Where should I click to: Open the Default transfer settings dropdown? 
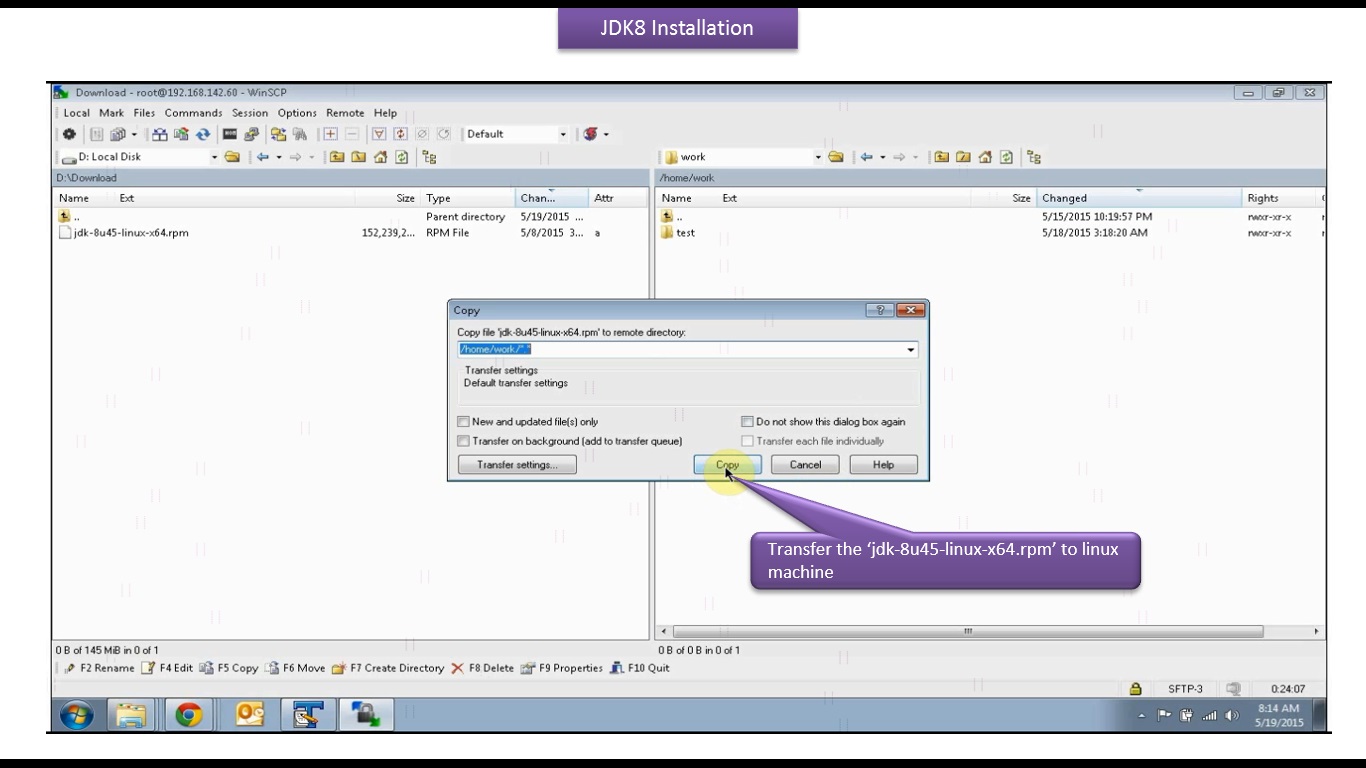[x=563, y=134]
